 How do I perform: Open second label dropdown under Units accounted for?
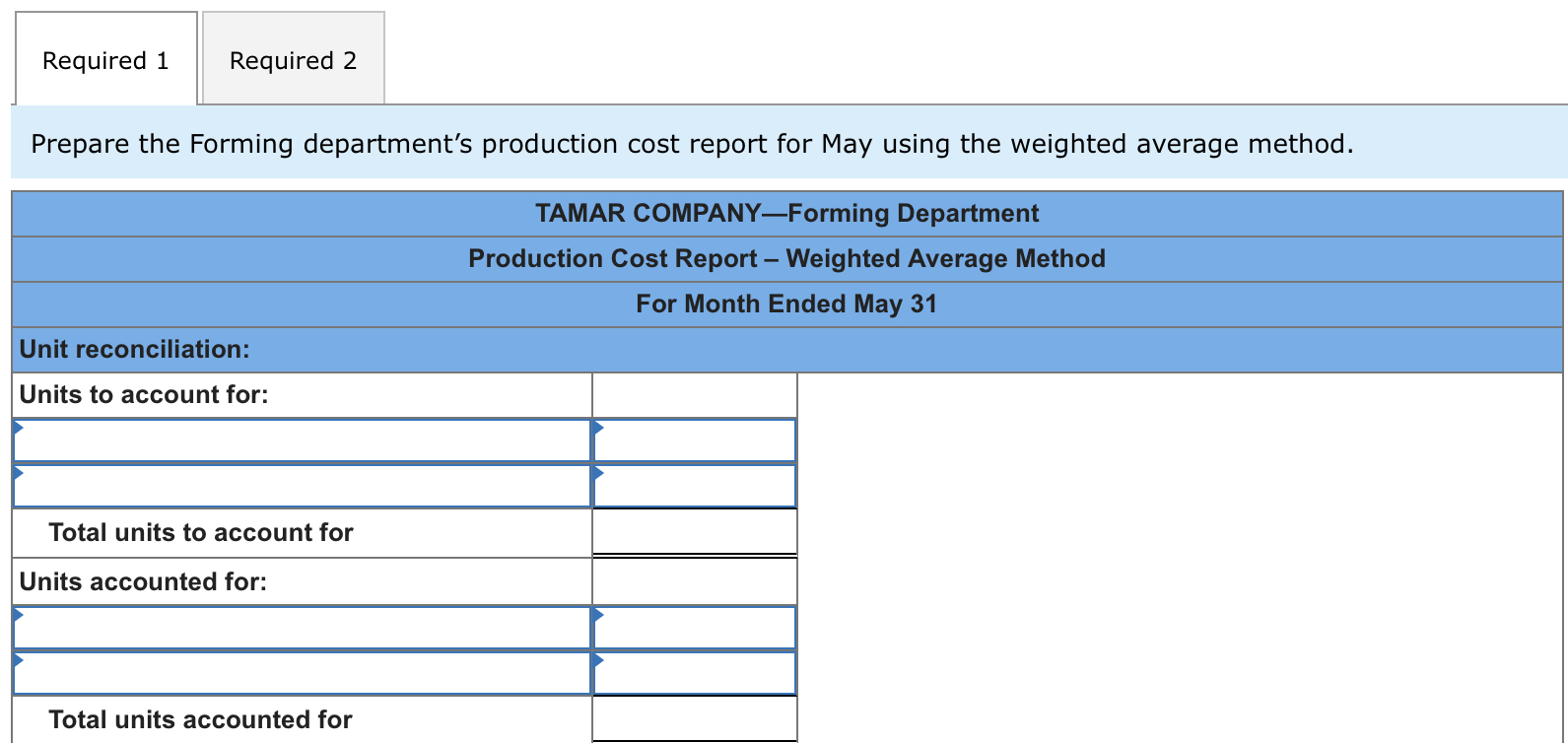(302, 673)
